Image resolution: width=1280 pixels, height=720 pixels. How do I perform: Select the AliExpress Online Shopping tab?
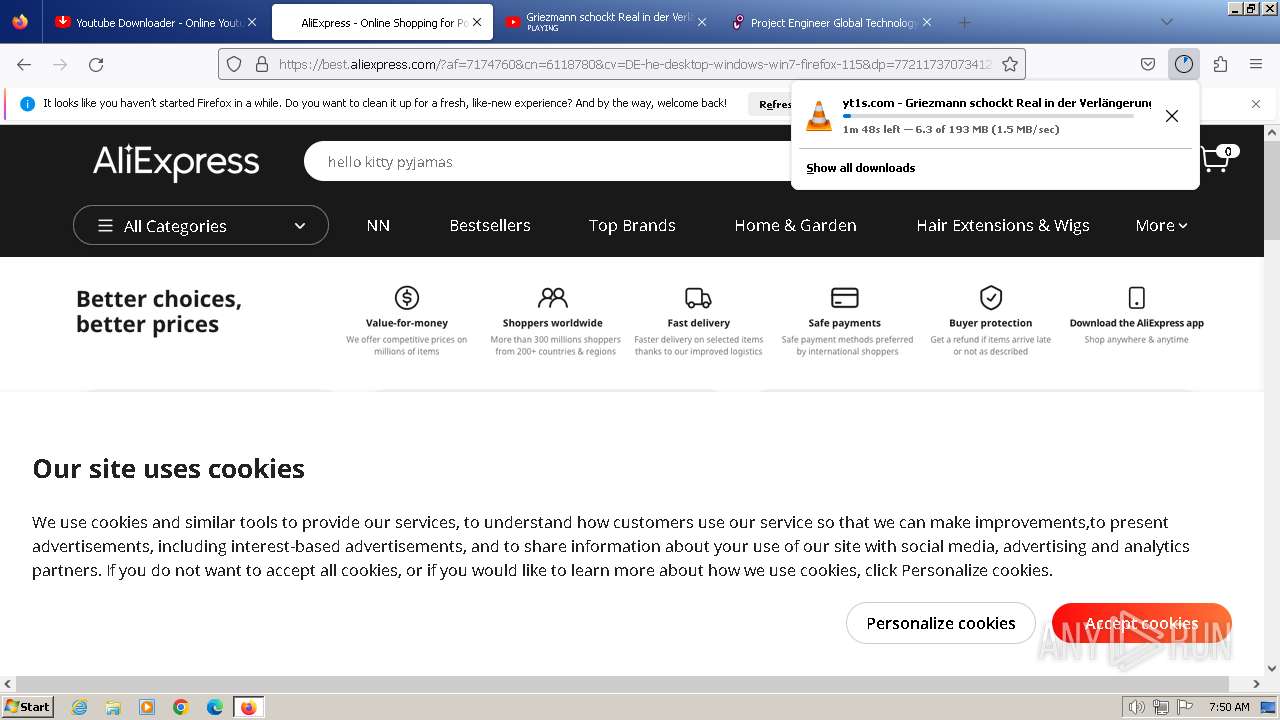point(381,22)
